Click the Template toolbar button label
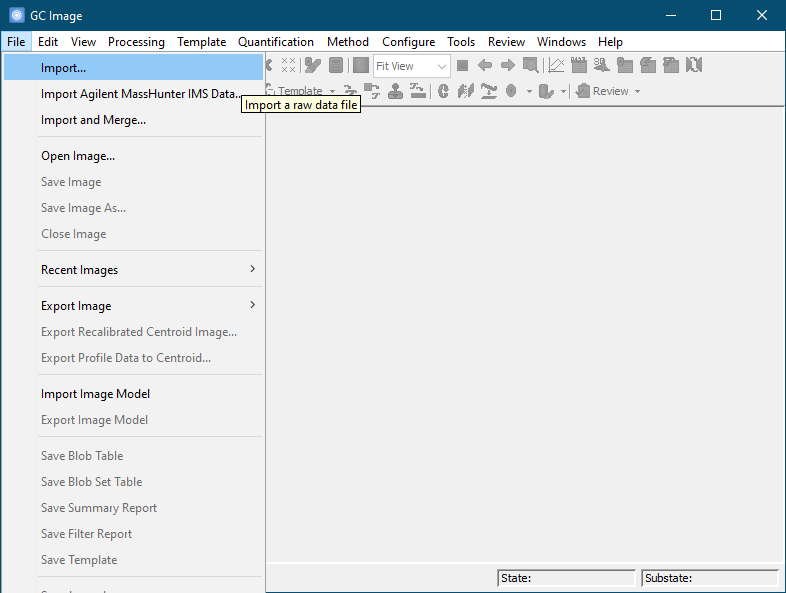 pos(300,91)
